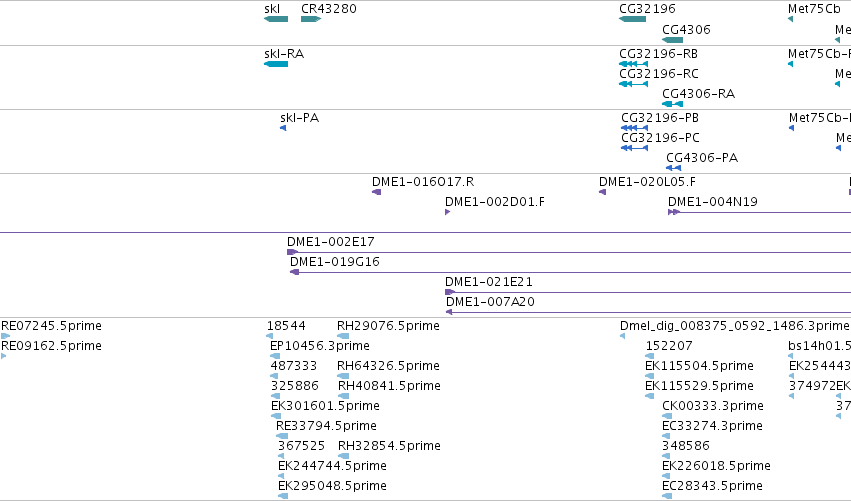Select the blue CDS glyph beneath CG32196-PB

pos(634,128)
